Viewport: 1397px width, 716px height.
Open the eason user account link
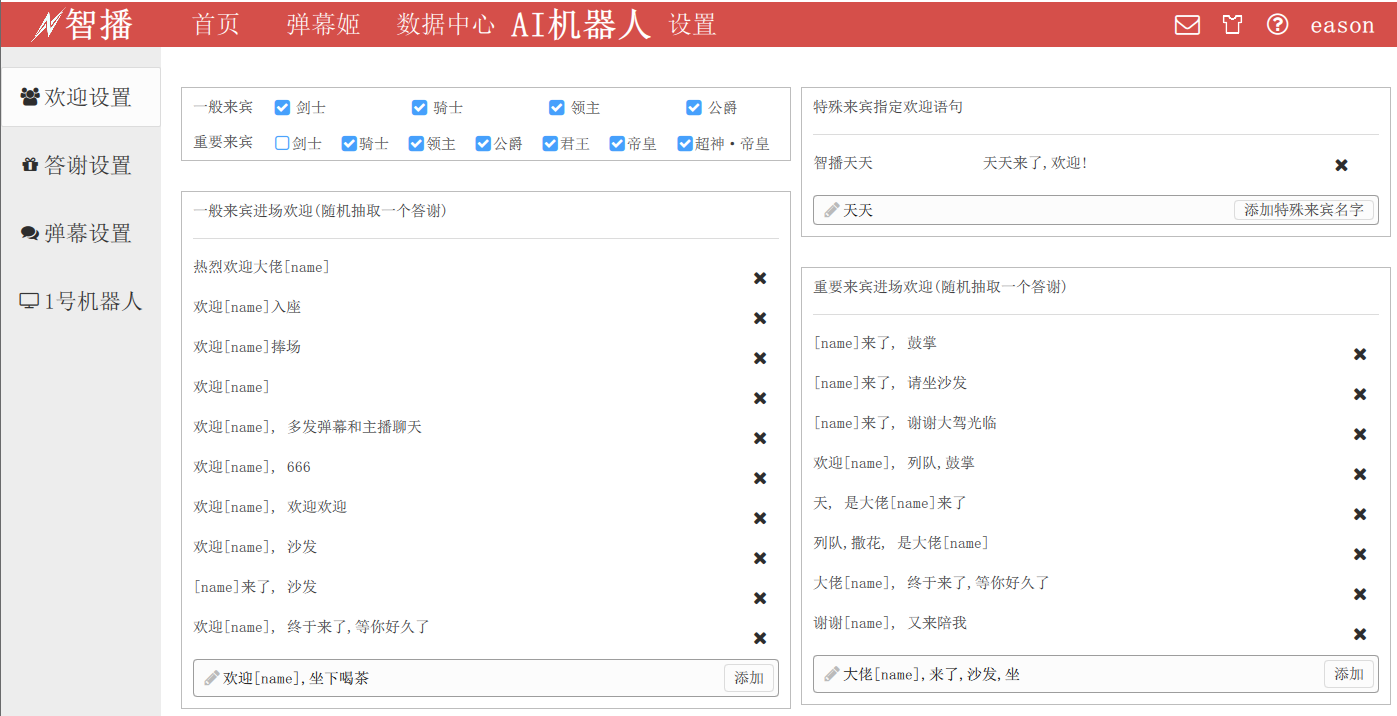[1342, 25]
